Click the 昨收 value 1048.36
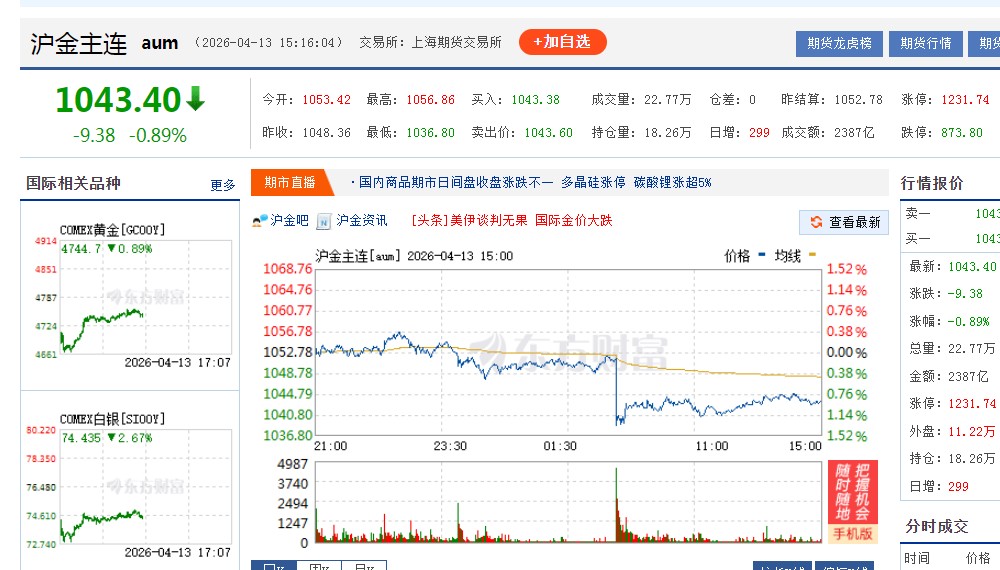Screen dimensions: 1000x570 (327, 133)
